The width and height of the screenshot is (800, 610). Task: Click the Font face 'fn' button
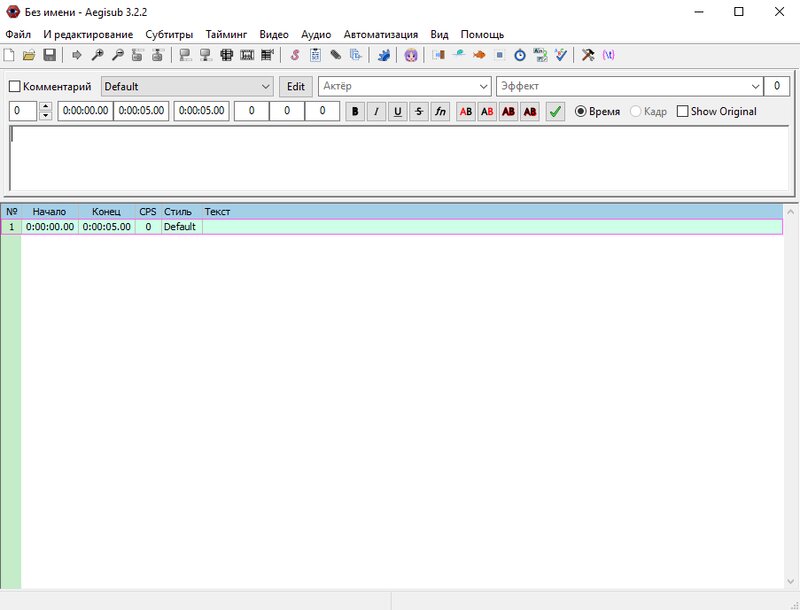click(440, 112)
